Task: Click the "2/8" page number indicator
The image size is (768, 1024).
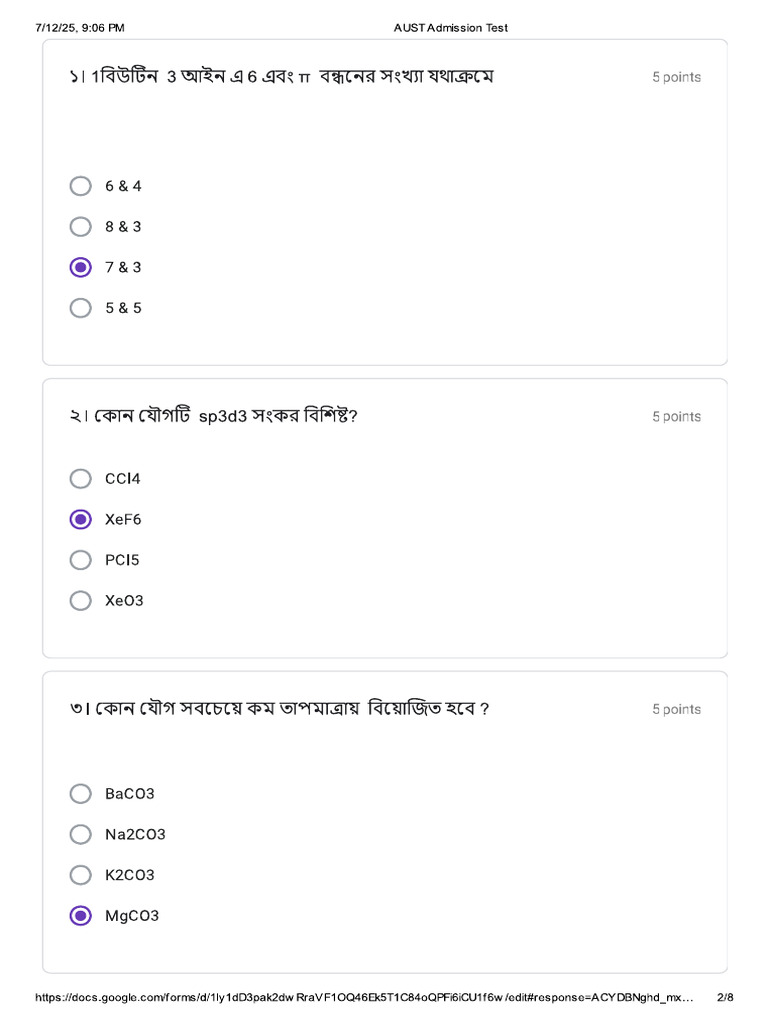Action: point(726,997)
